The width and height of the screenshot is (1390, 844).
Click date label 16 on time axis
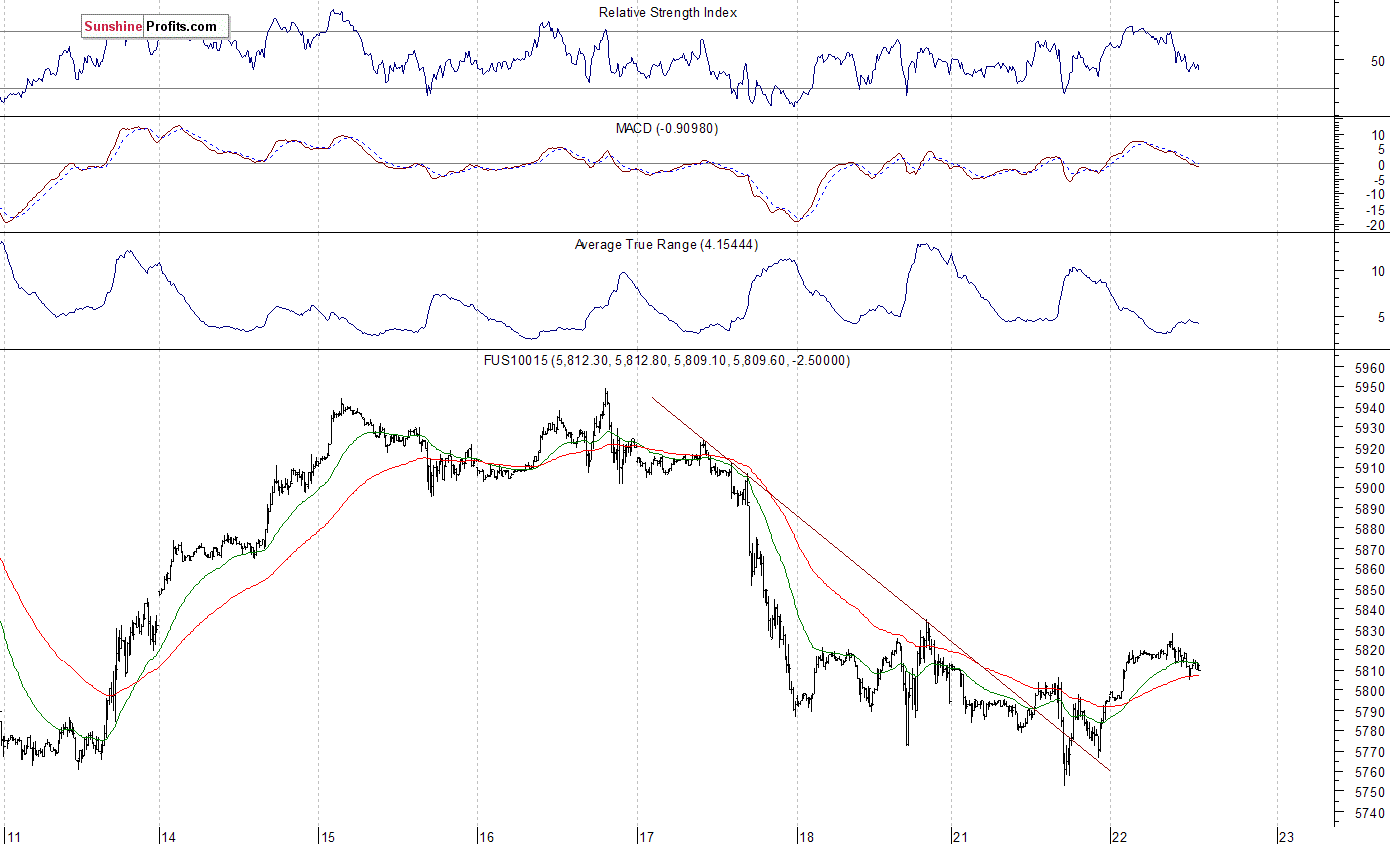pyautogui.click(x=487, y=836)
